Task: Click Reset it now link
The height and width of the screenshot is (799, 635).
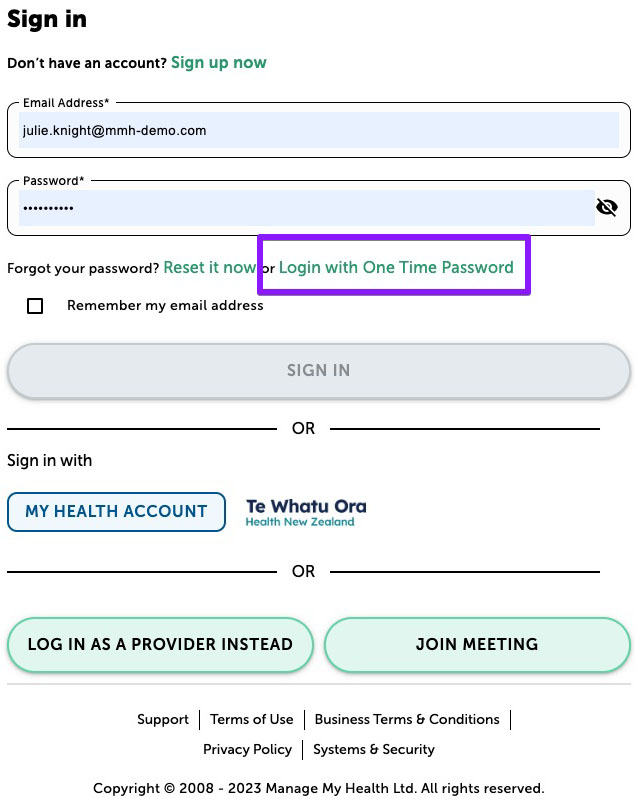Action: tap(209, 268)
